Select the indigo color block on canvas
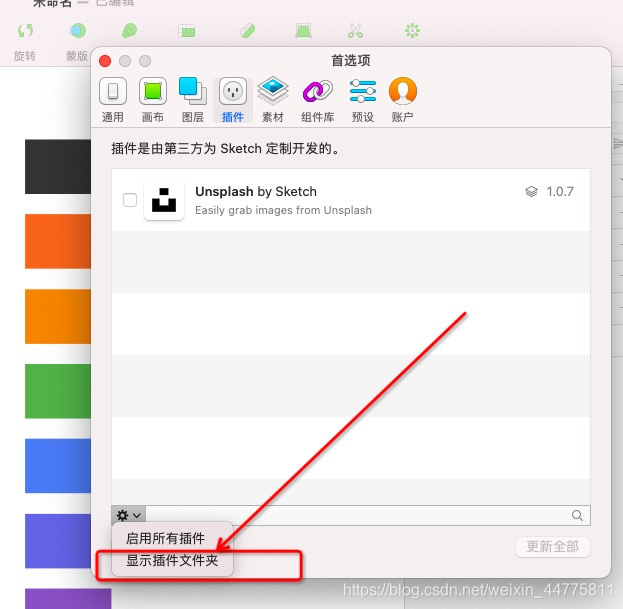This screenshot has width=623, height=609. click(x=58, y=541)
